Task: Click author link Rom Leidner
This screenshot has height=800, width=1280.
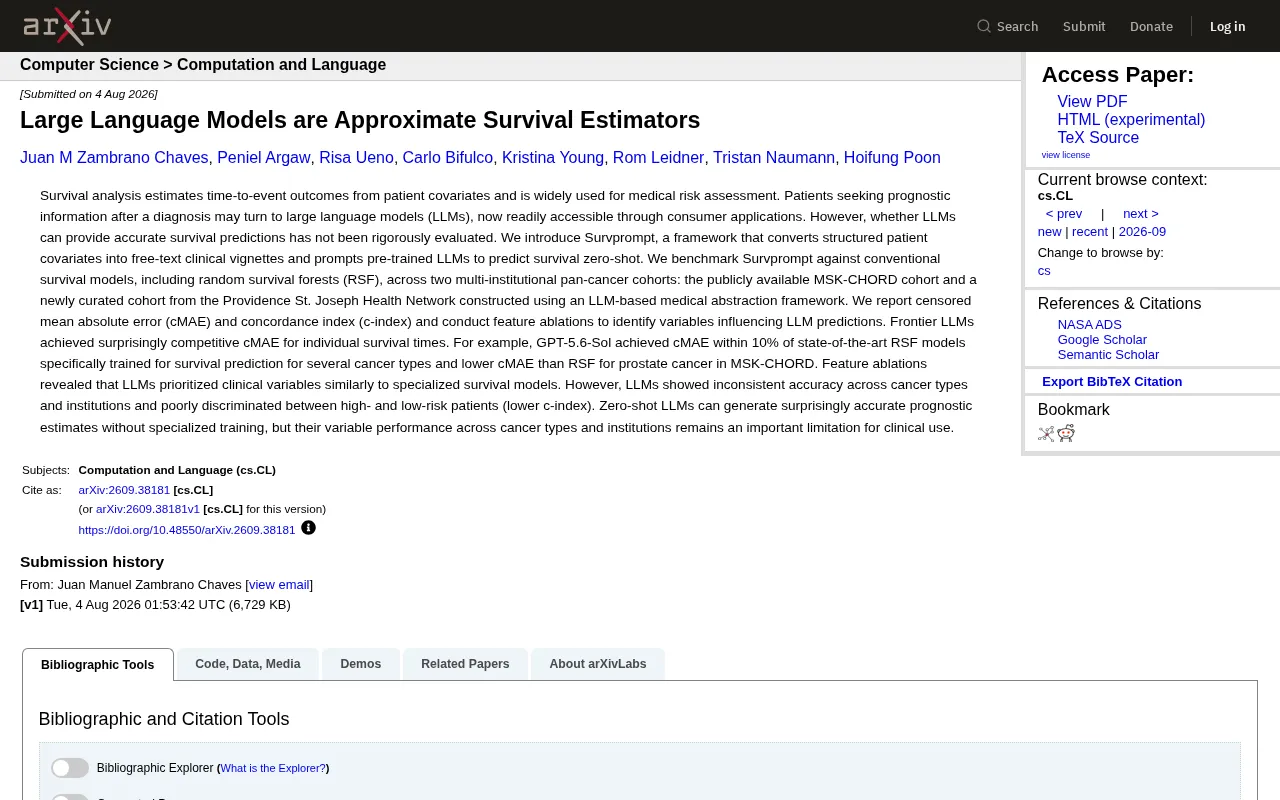Action: 658,158
